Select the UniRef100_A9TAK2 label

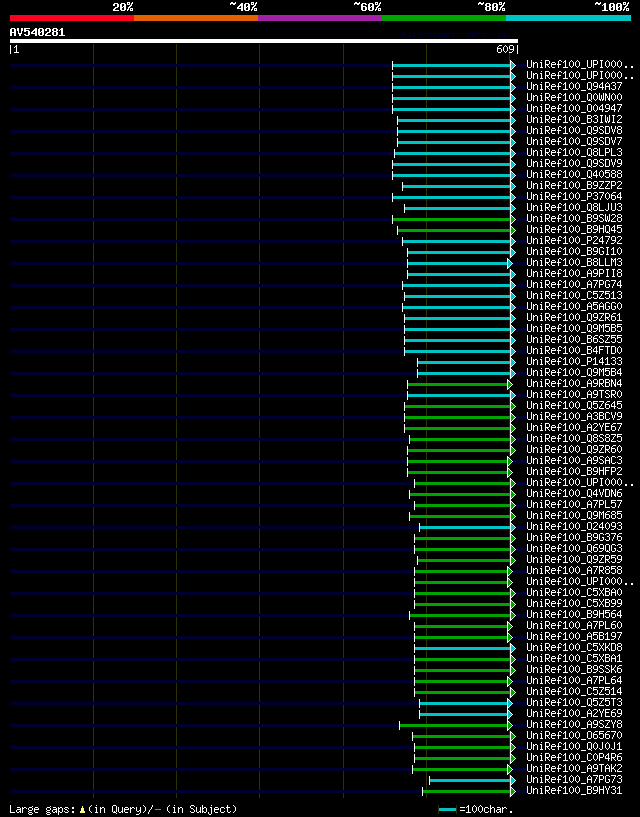[x=574, y=768]
